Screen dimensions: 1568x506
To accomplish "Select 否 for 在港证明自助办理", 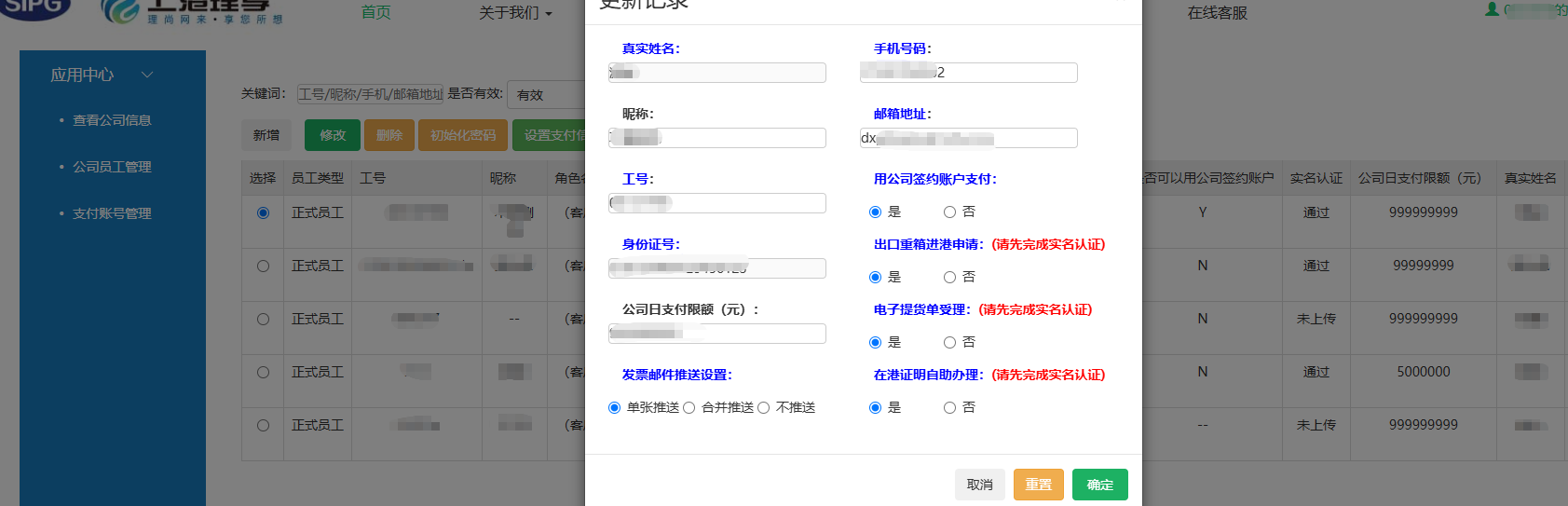I will [x=949, y=408].
